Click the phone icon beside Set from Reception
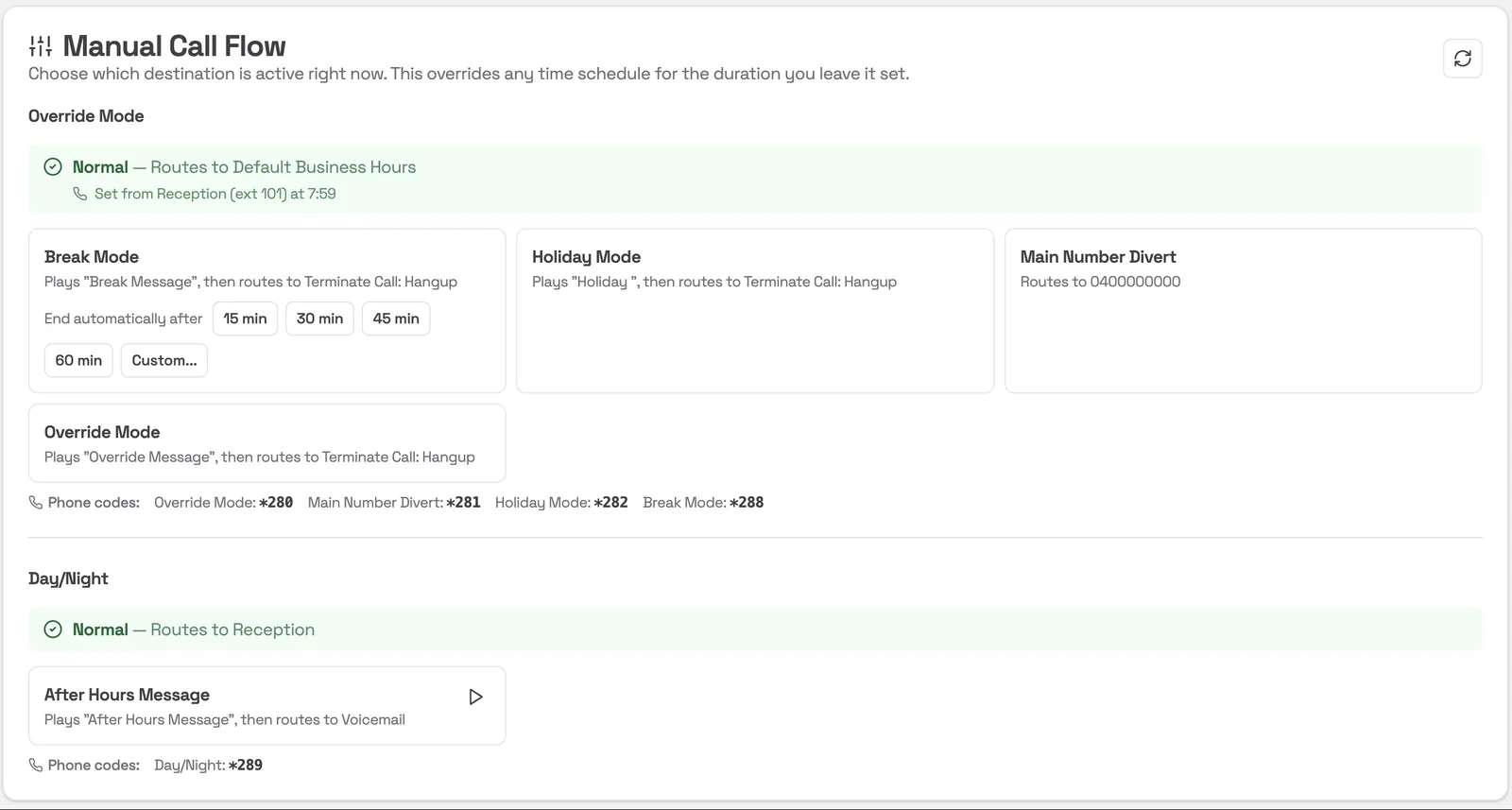 coord(80,194)
